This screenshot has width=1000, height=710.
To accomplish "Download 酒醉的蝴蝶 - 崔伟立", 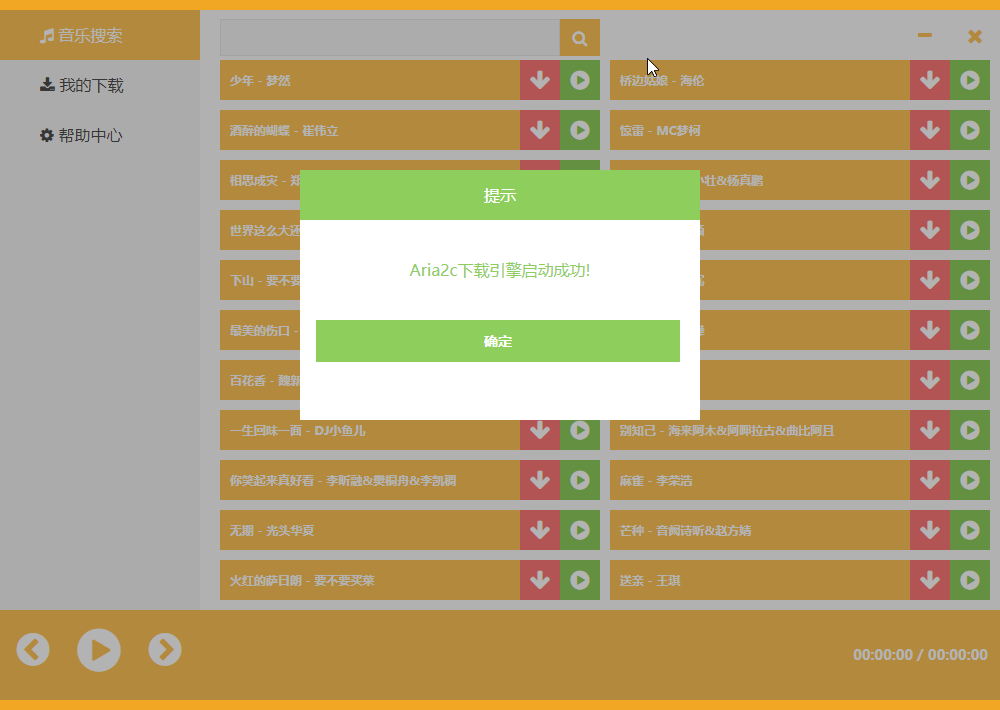I will coord(540,130).
